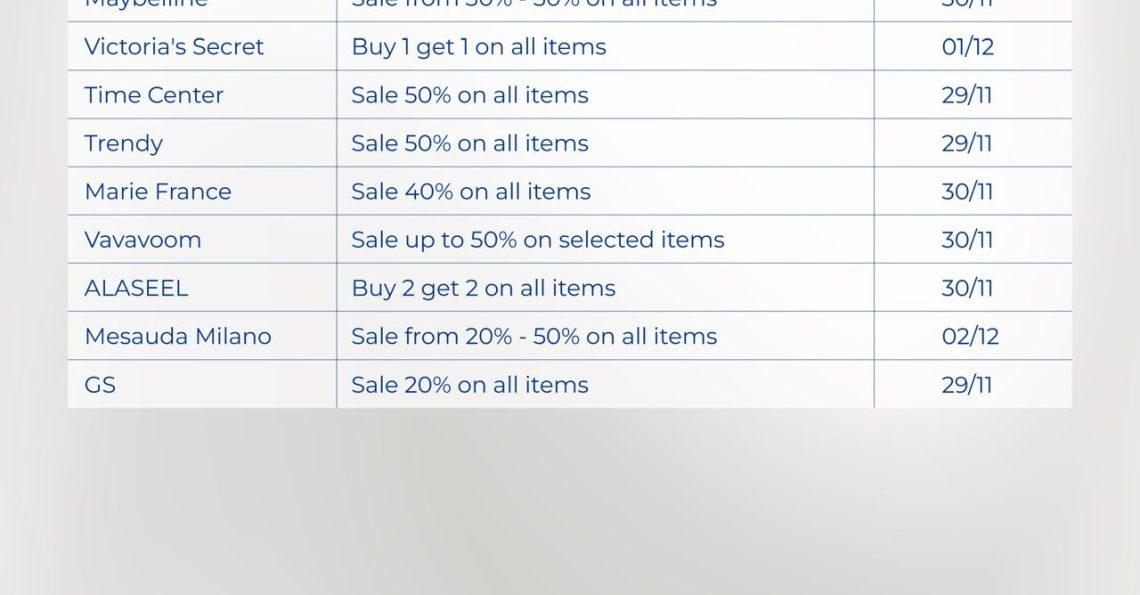Screen dimensions: 1140x595
Task: Select the 30/11 date in the ALASEEL row
Action: tap(967, 288)
